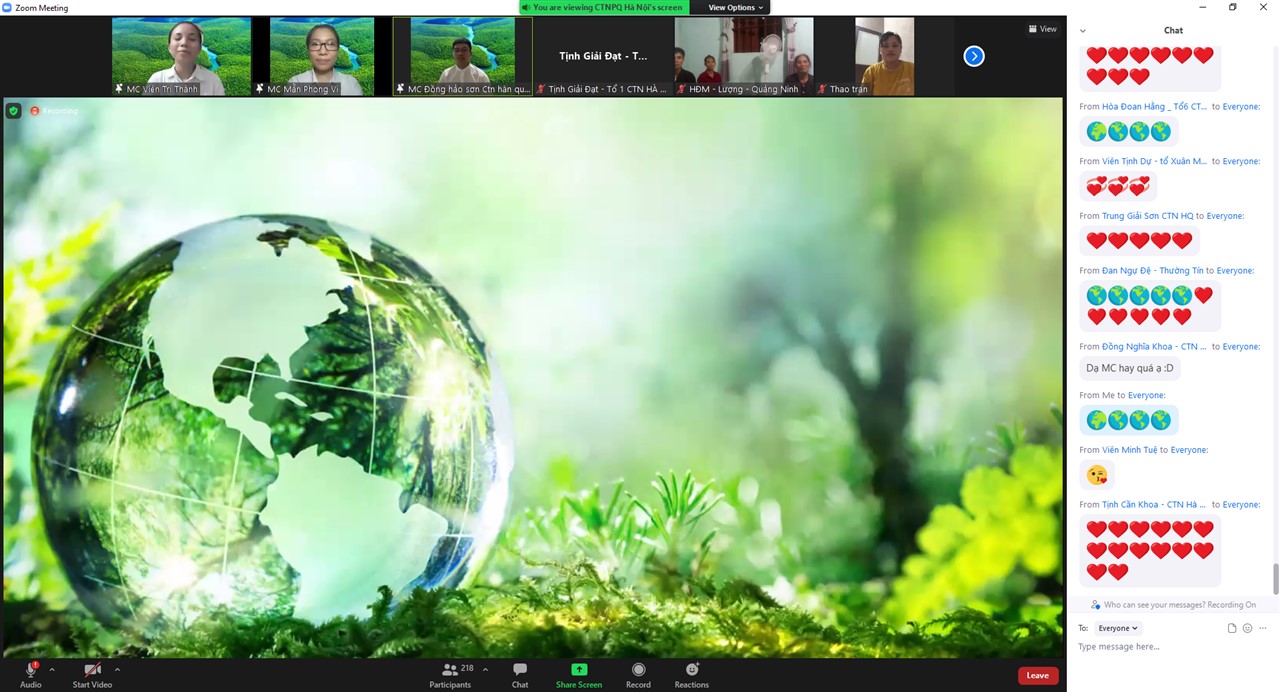Viewport: 1280px width, 692px height.
Task: Select HĐM - Lượng - Quảng Ninh tile
Action: 744,56
